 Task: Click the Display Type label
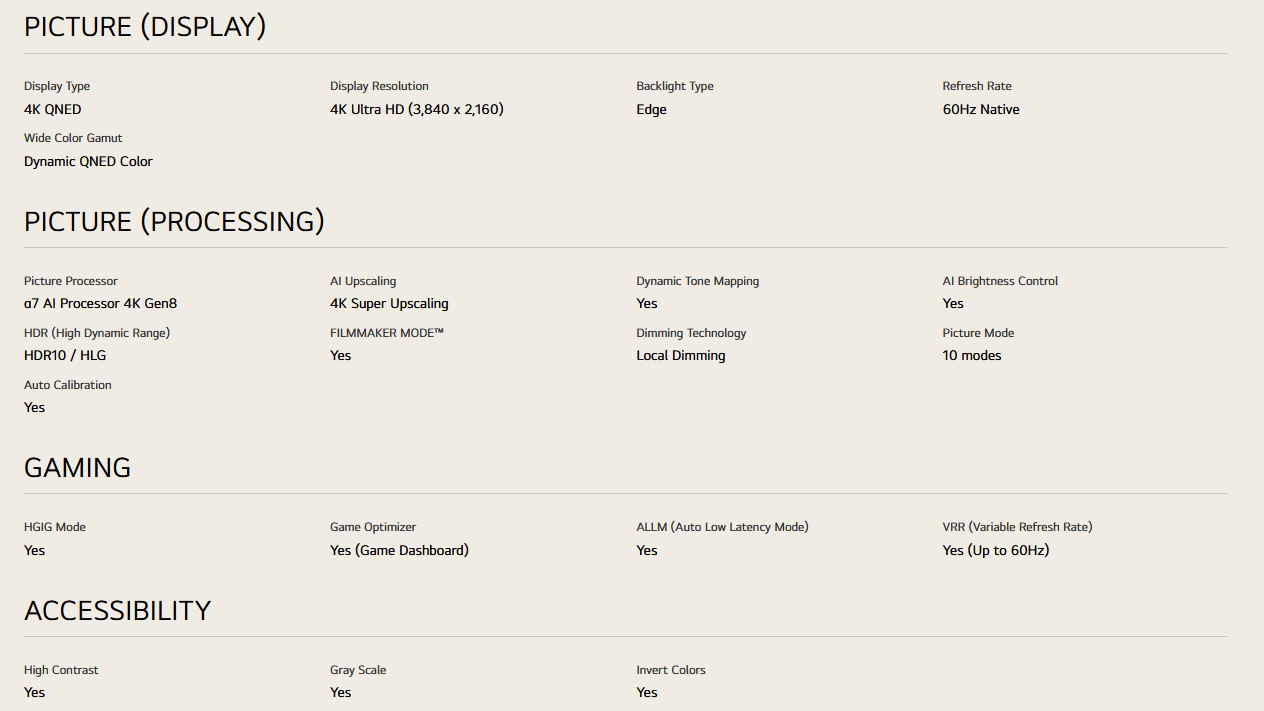(x=57, y=86)
